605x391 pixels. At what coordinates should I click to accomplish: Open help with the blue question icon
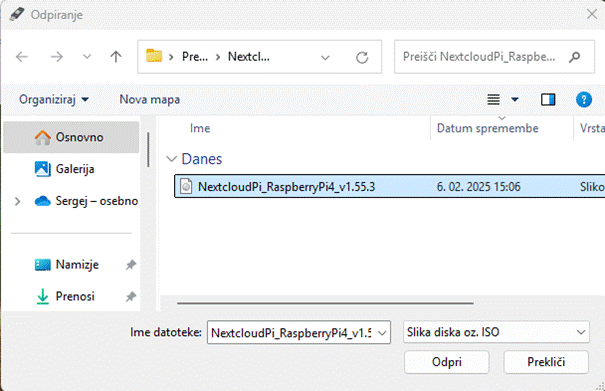pos(584,100)
